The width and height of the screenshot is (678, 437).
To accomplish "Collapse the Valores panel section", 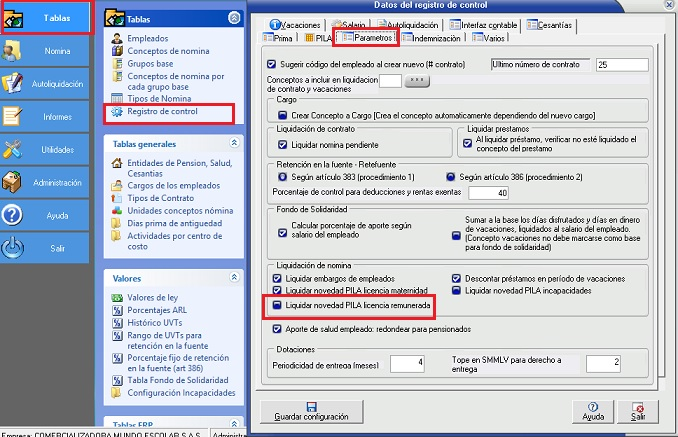I will pos(234,277).
